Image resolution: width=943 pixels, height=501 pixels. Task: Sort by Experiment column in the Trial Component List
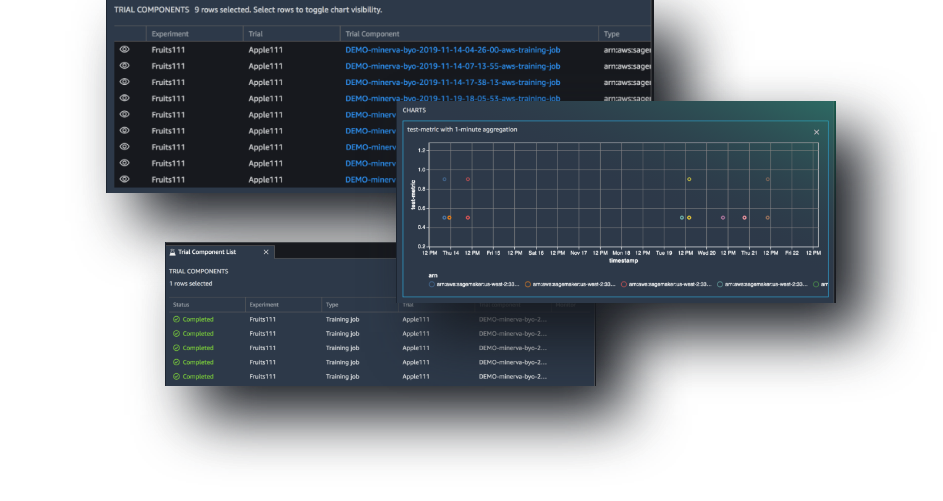coord(264,305)
